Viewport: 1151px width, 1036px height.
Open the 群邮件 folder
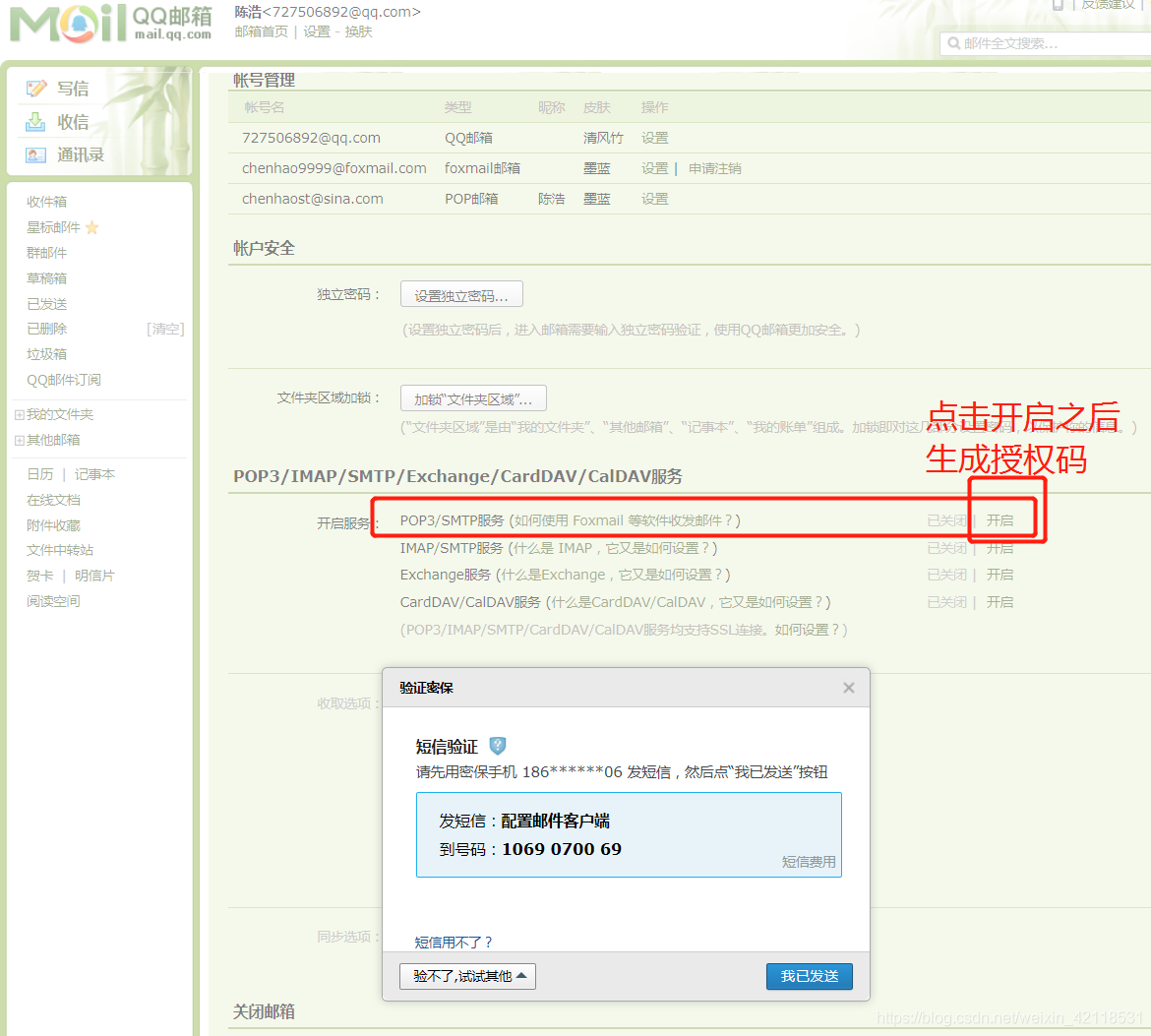[x=47, y=253]
